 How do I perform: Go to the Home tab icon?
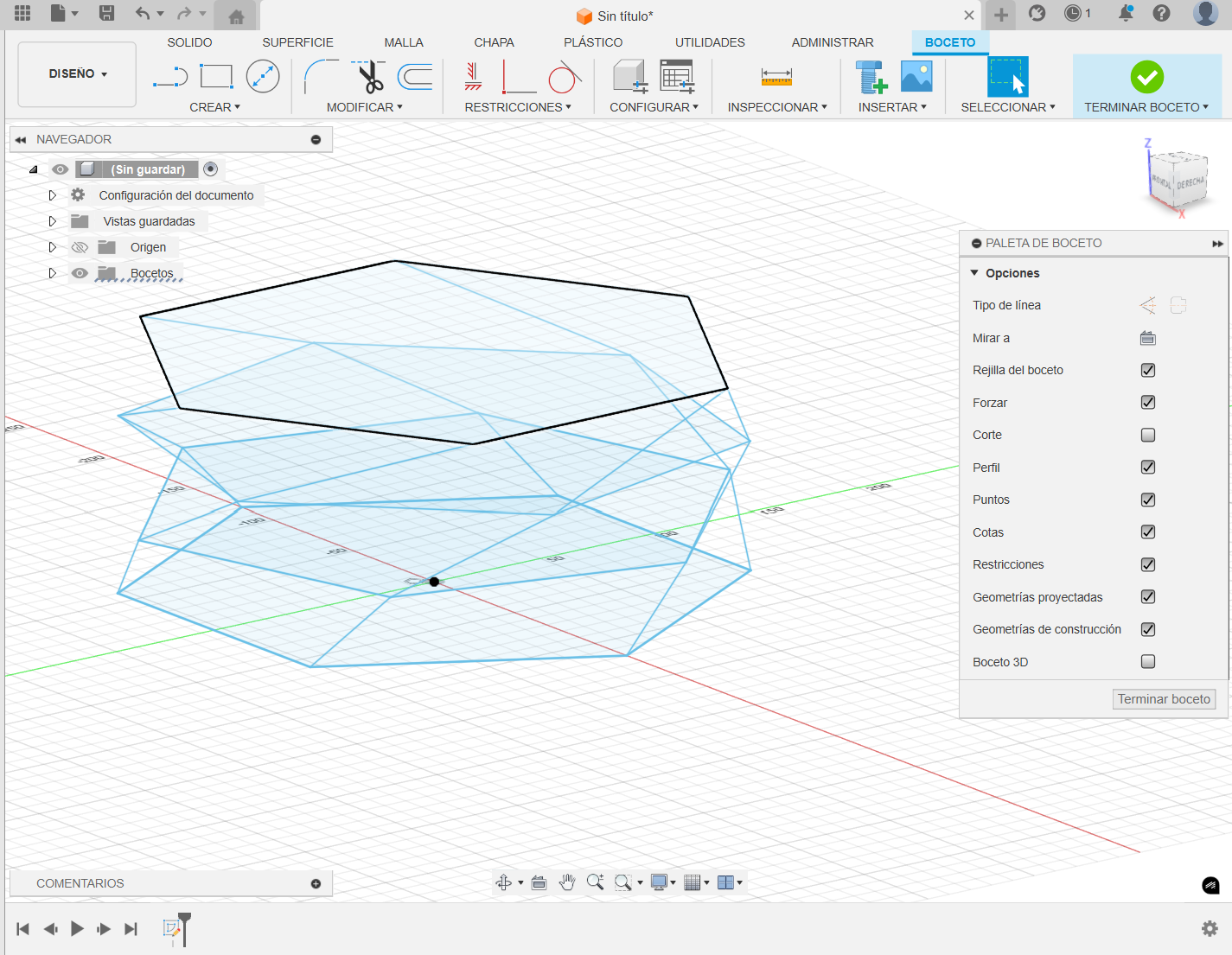coord(235,16)
